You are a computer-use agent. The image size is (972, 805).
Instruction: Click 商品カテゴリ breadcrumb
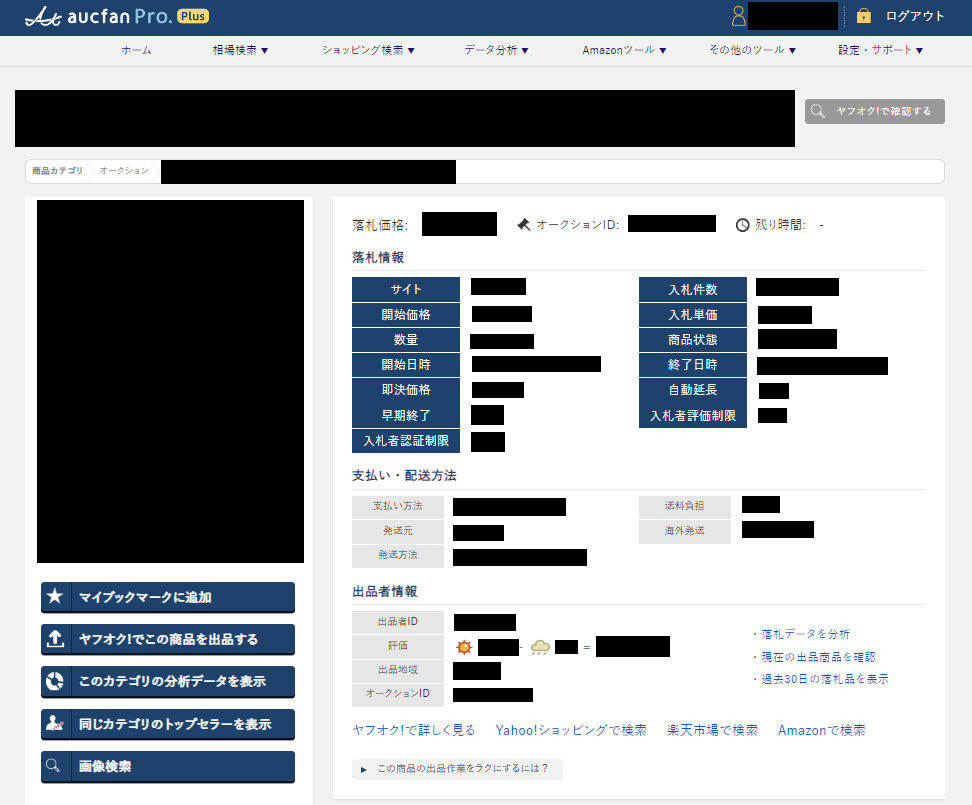pyautogui.click(x=57, y=170)
